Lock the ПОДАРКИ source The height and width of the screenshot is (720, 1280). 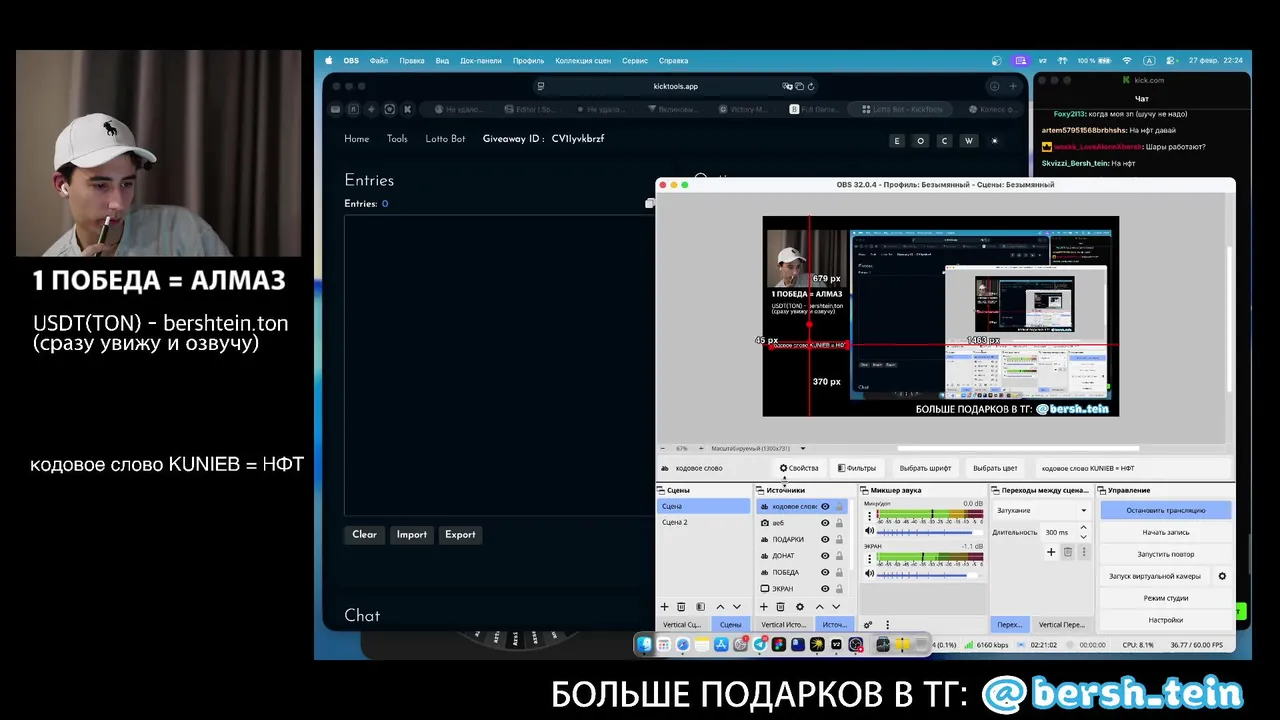(839, 540)
